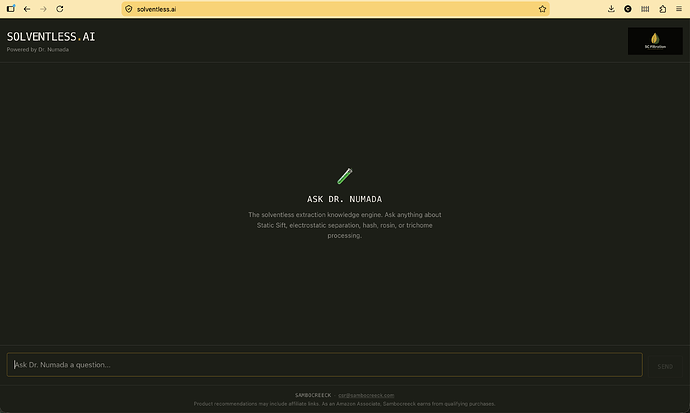Click the SAMBOCREECK footer text
The width and height of the screenshot is (690, 413).
(x=313, y=395)
